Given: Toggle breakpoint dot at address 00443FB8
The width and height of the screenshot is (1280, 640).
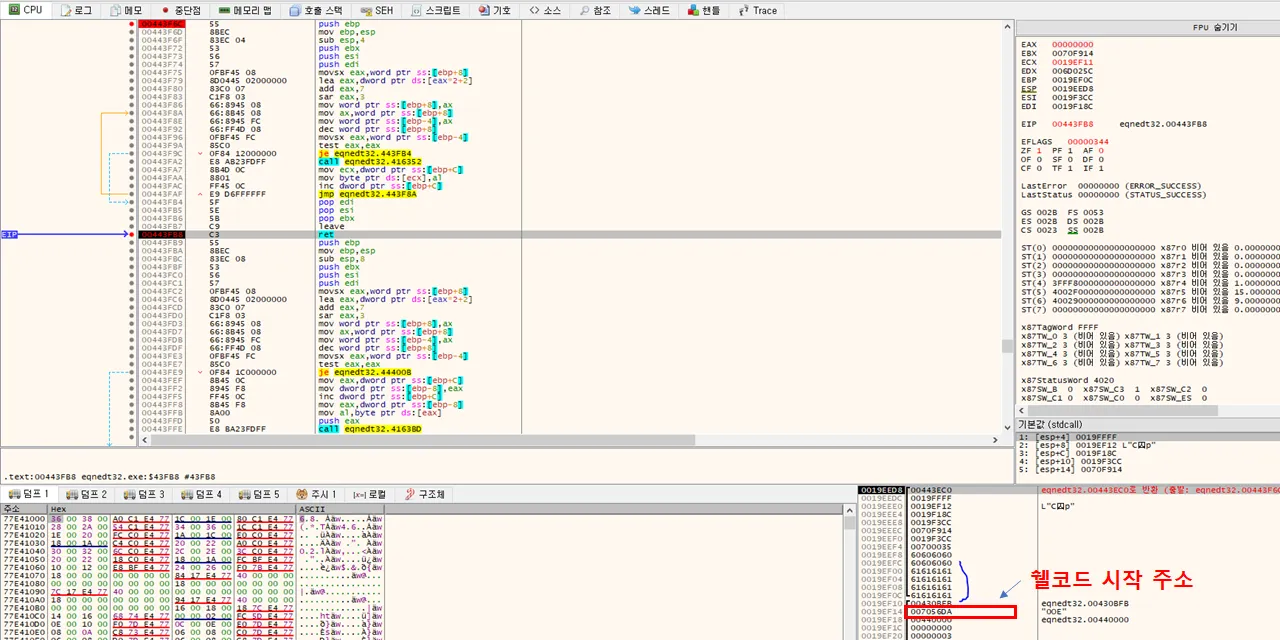Looking at the screenshot, I should point(132,235).
